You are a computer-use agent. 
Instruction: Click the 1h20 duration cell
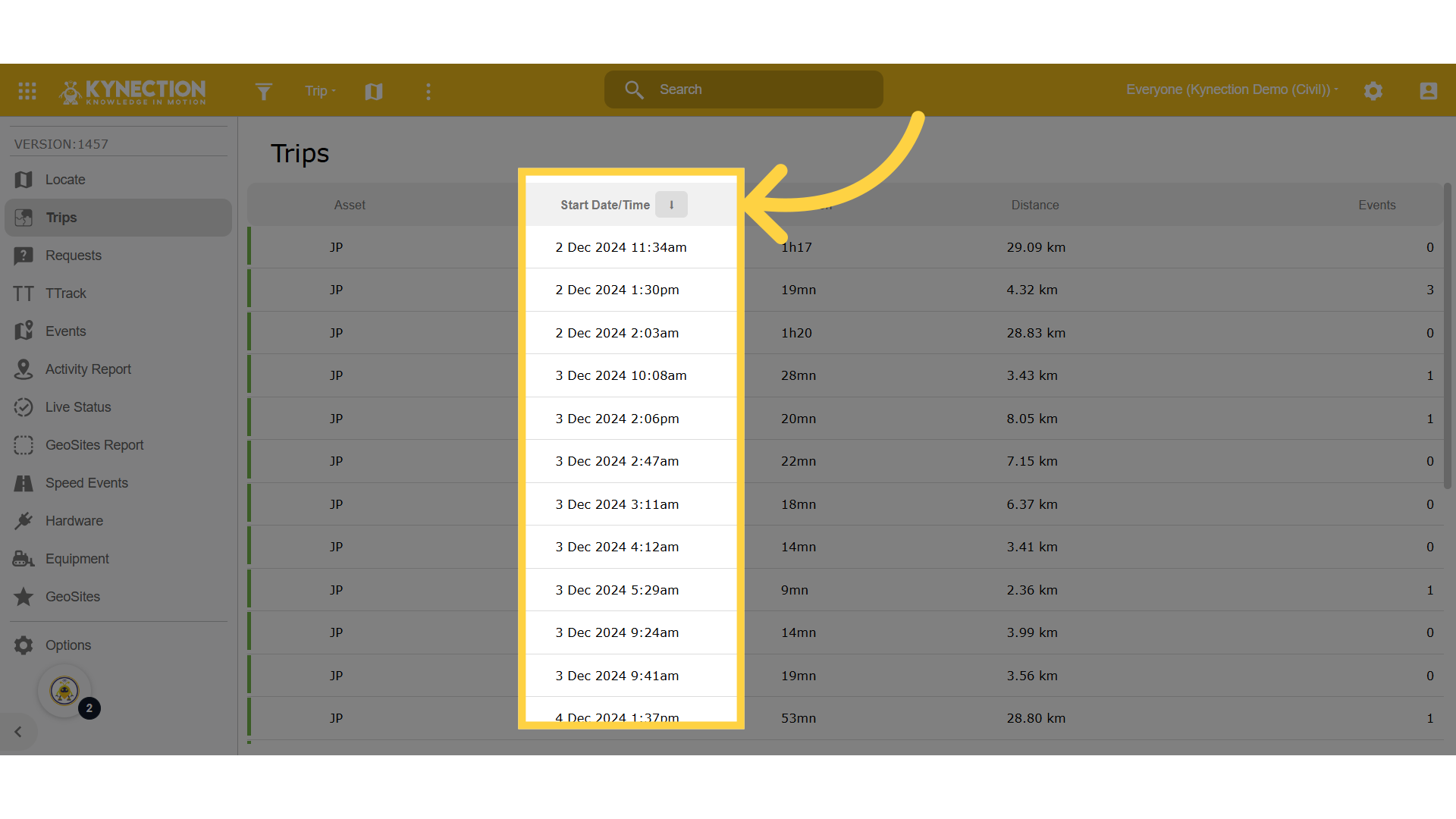[796, 333]
